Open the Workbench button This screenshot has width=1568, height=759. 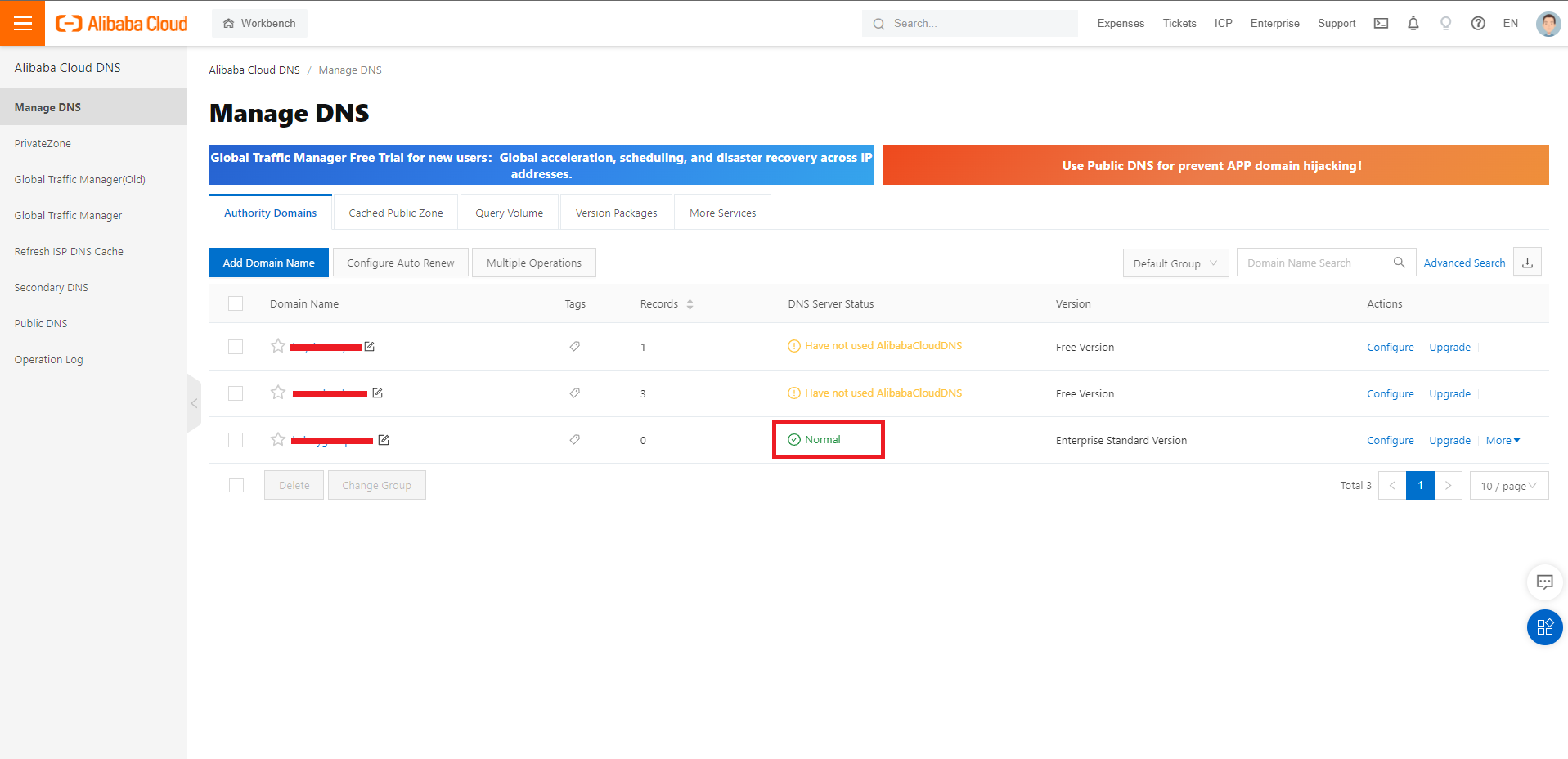point(259,23)
